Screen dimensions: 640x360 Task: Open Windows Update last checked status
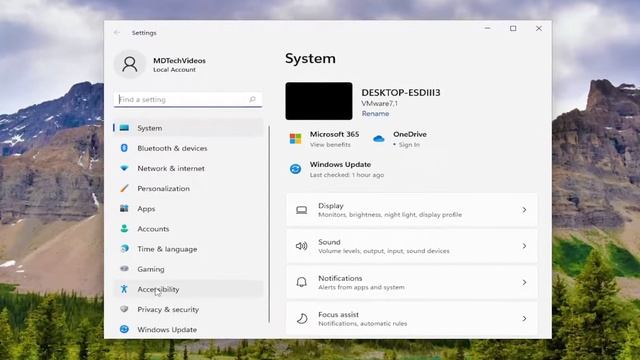(x=347, y=175)
